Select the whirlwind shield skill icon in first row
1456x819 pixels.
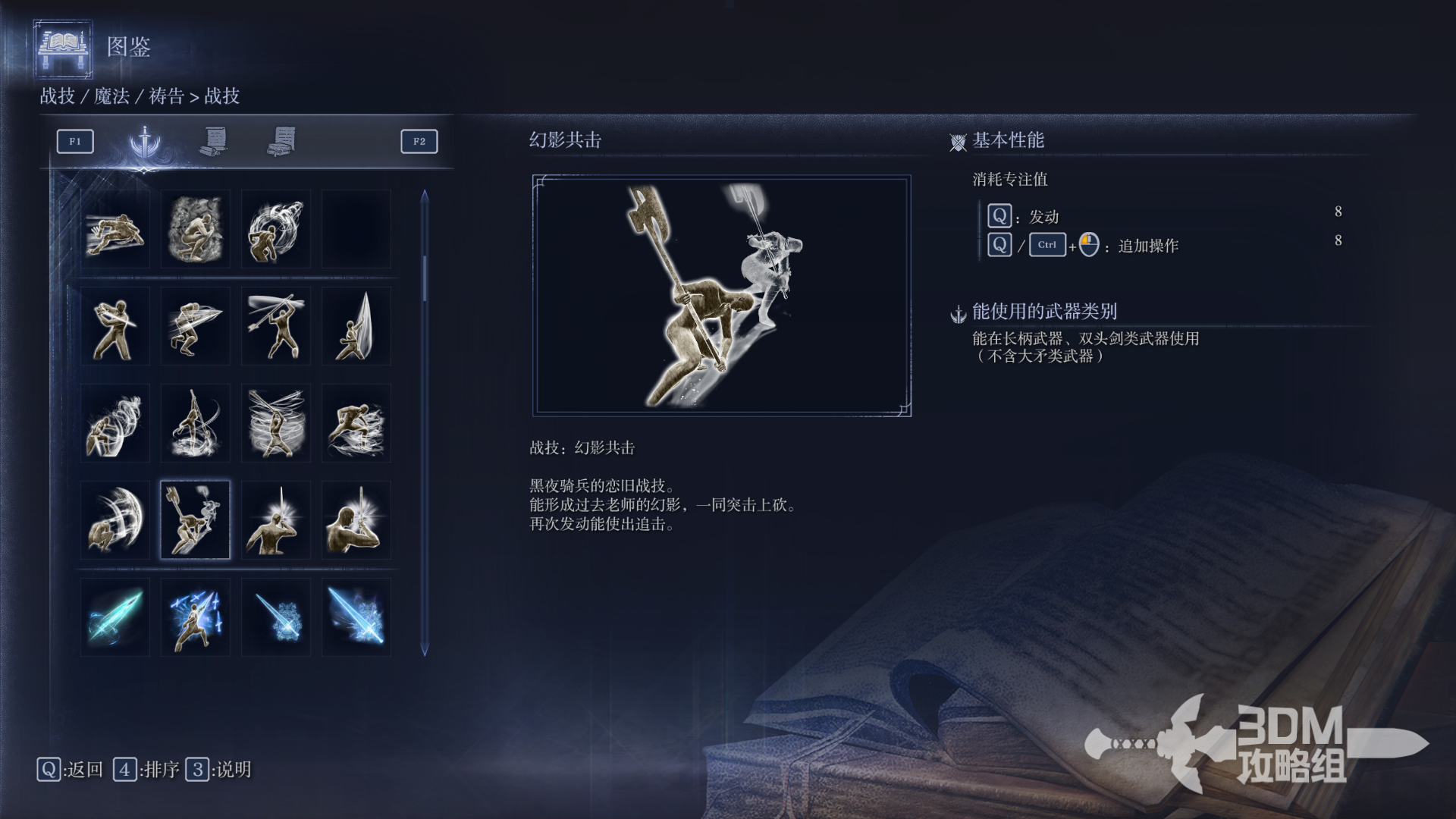pyautogui.click(x=276, y=229)
